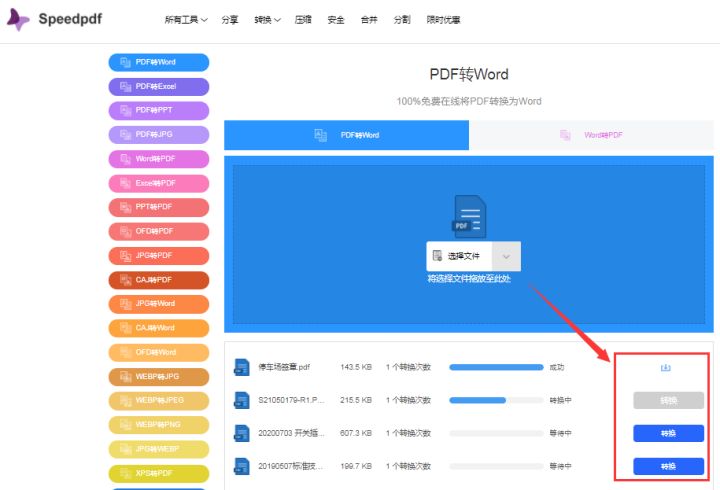Open the 分享 menu item

[x=230, y=20]
